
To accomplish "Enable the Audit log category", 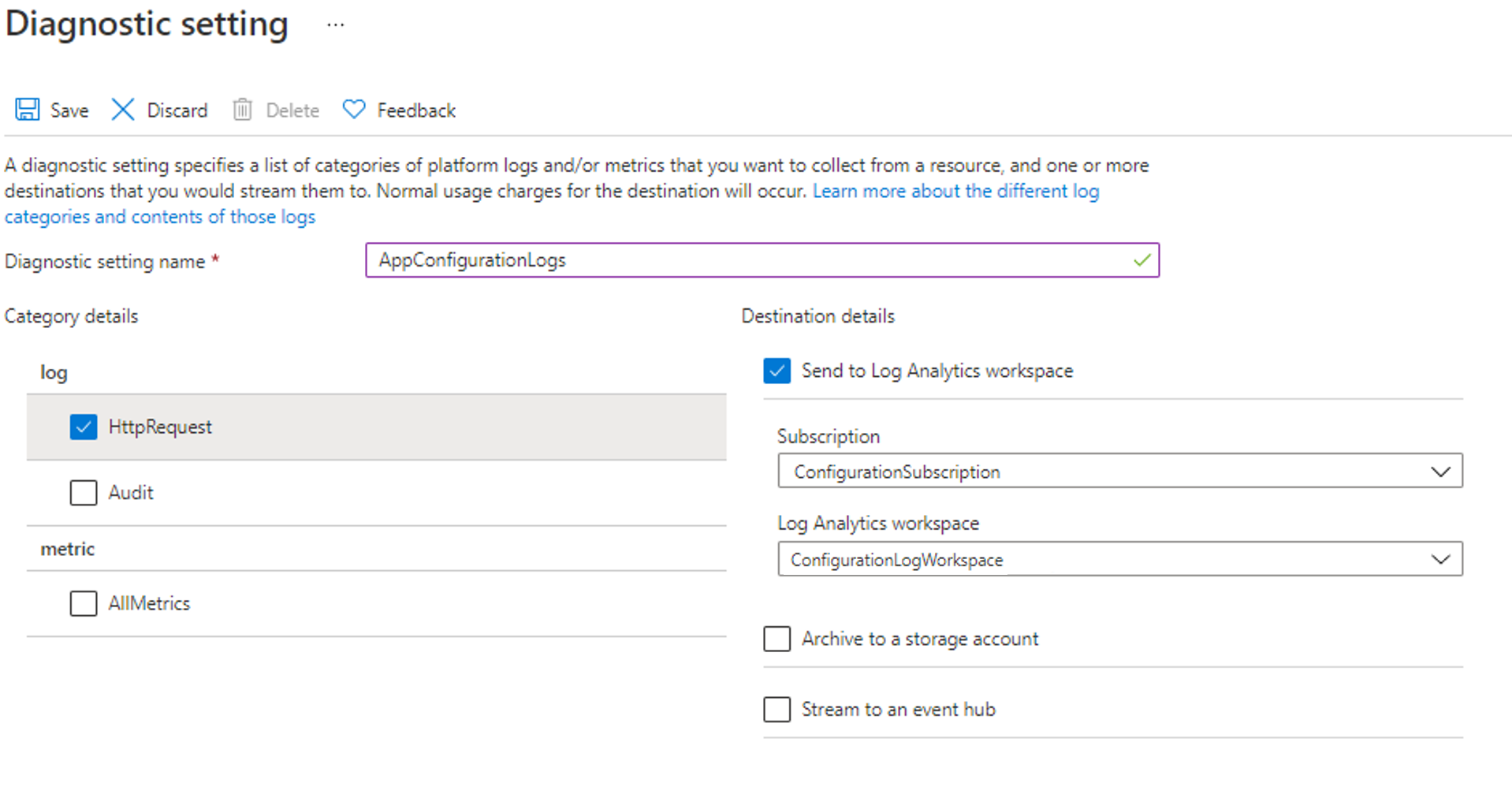I will (x=83, y=492).
